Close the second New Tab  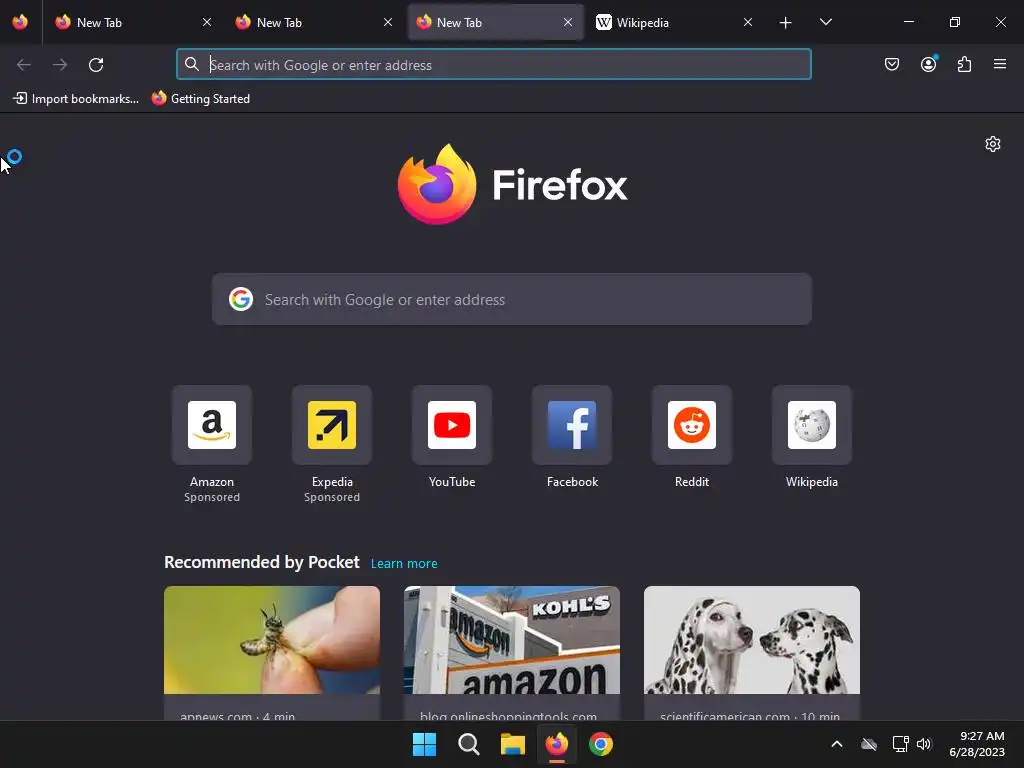coord(388,22)
